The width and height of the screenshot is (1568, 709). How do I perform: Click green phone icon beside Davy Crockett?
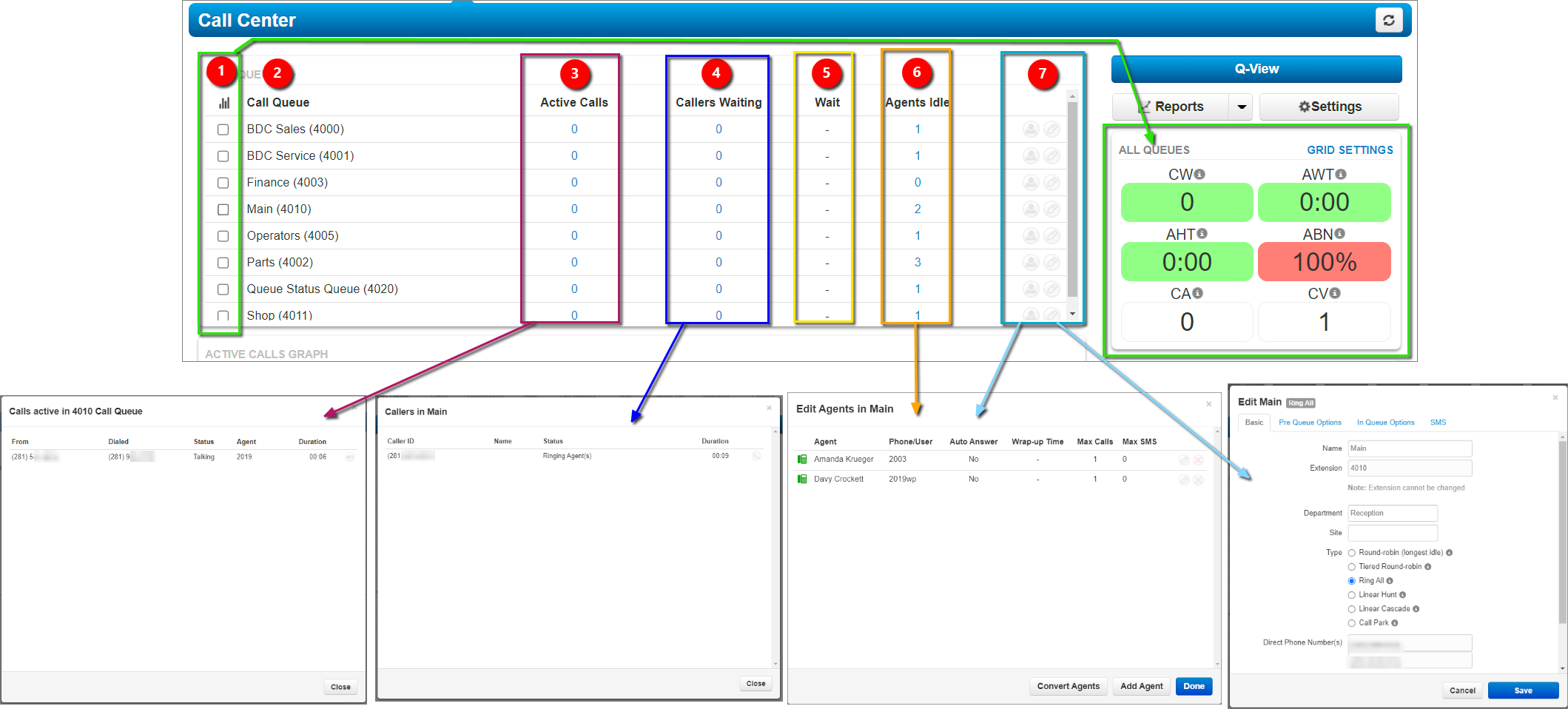802,480
